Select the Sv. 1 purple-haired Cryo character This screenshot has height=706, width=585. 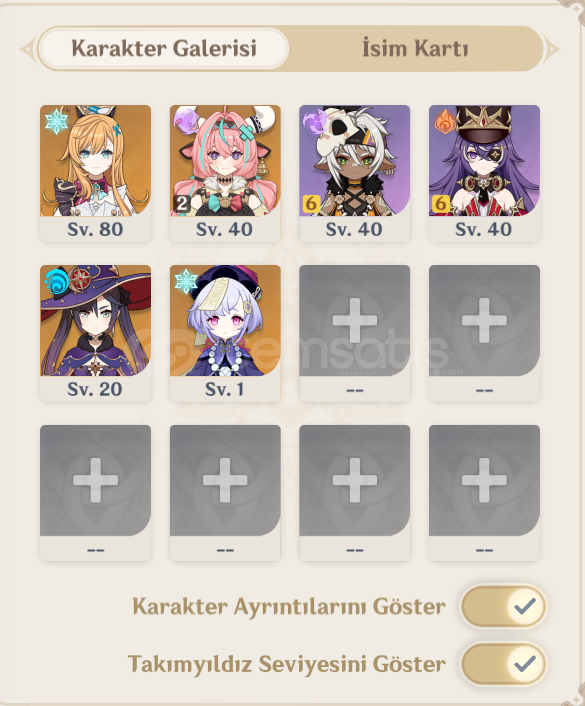click(225, 333)
